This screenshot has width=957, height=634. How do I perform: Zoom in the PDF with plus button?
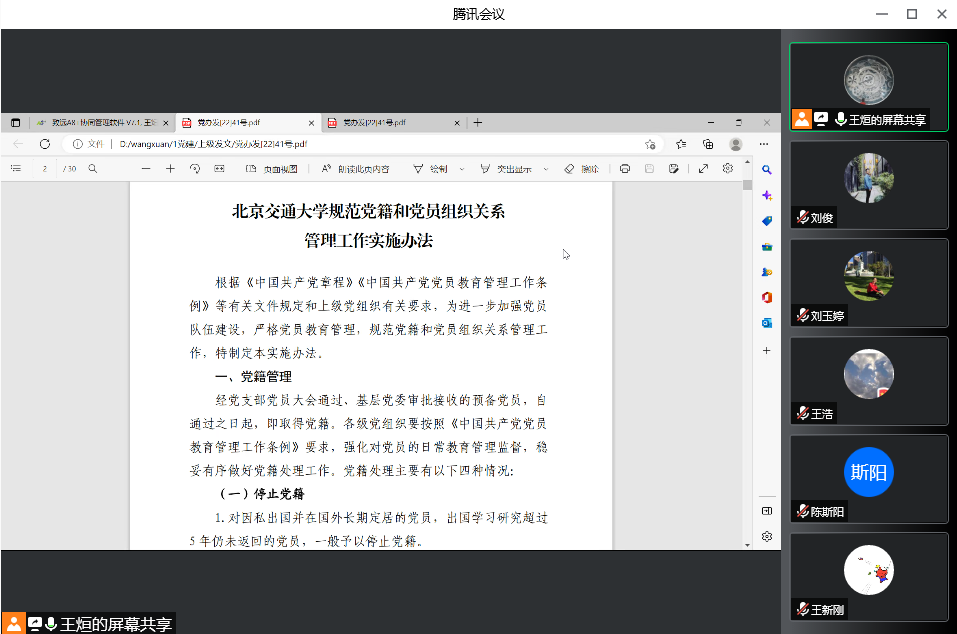[x=170, y=169]
